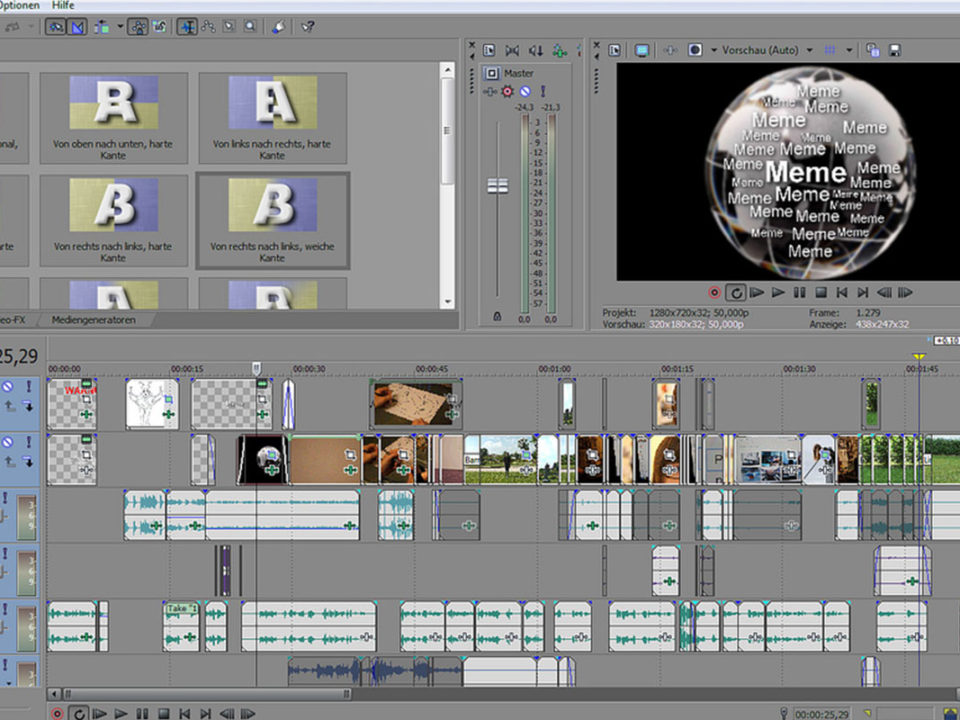Image resolution: width=960 pixels, height=720 pixels.
Task: Select 'Von oben nach unten, harte Kante' preset
Action: click(x=113, y=118)
